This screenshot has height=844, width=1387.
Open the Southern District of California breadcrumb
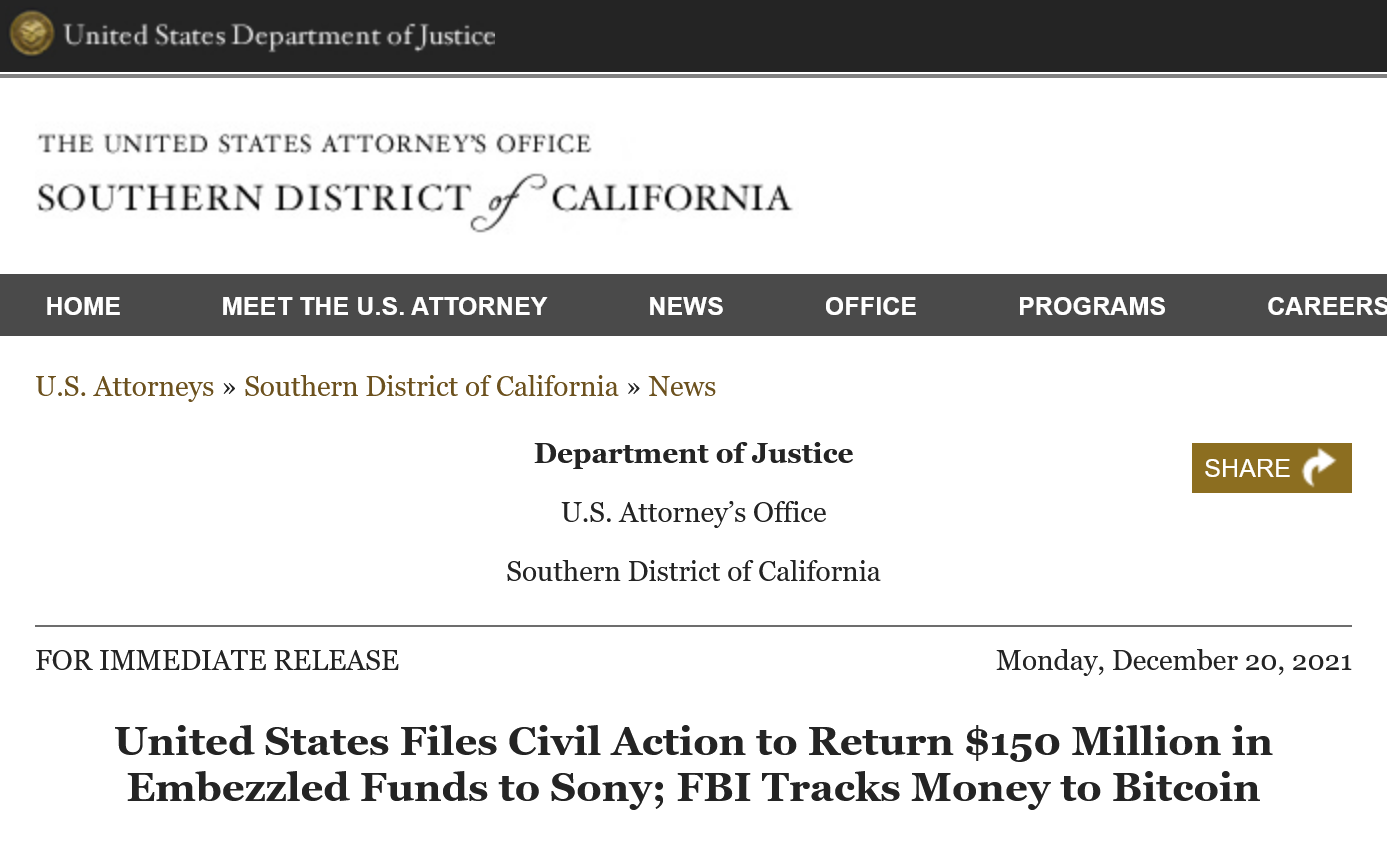(x=431, y=387)
